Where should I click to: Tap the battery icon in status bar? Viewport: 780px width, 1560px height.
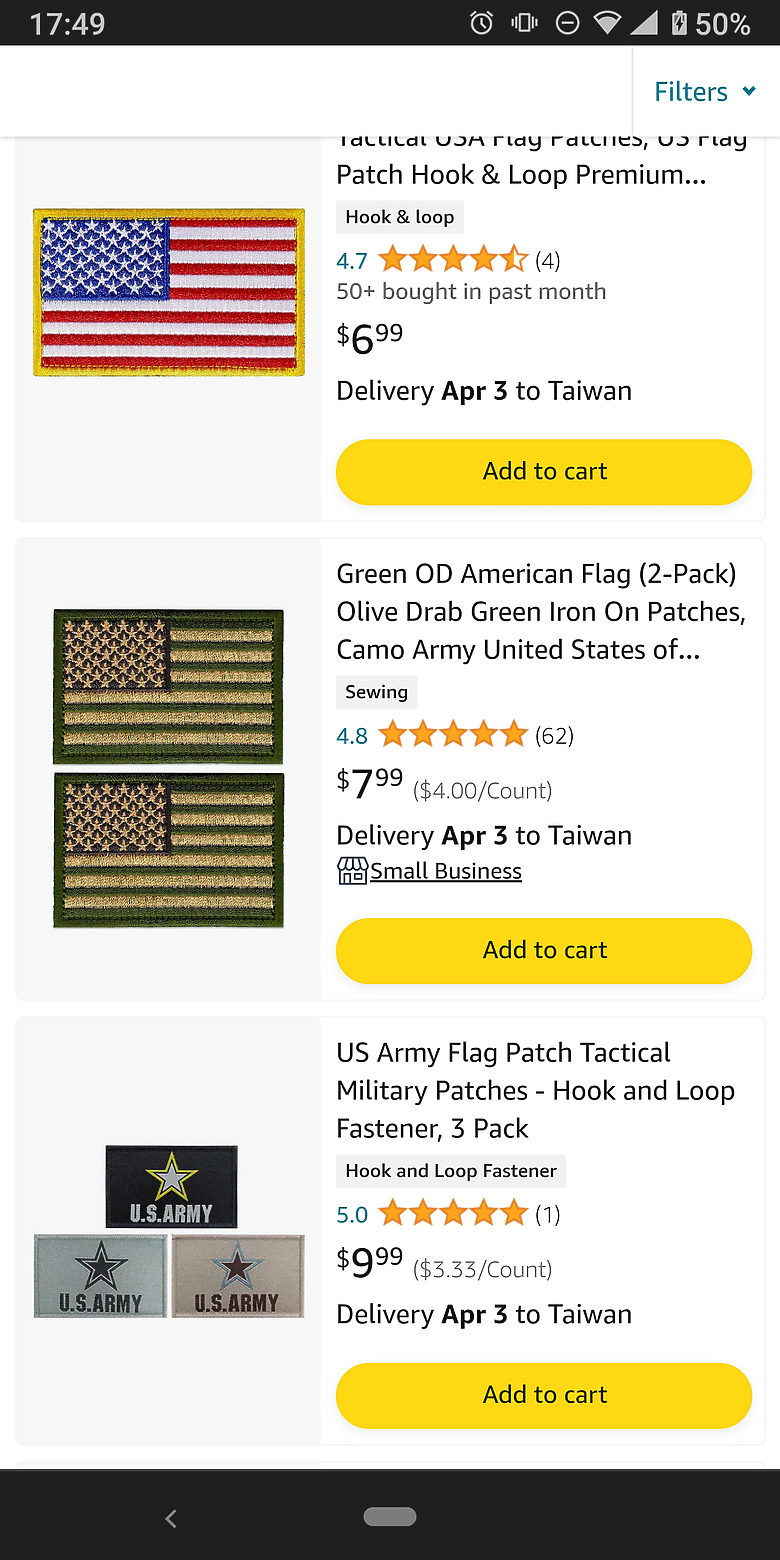click(679, 23)
